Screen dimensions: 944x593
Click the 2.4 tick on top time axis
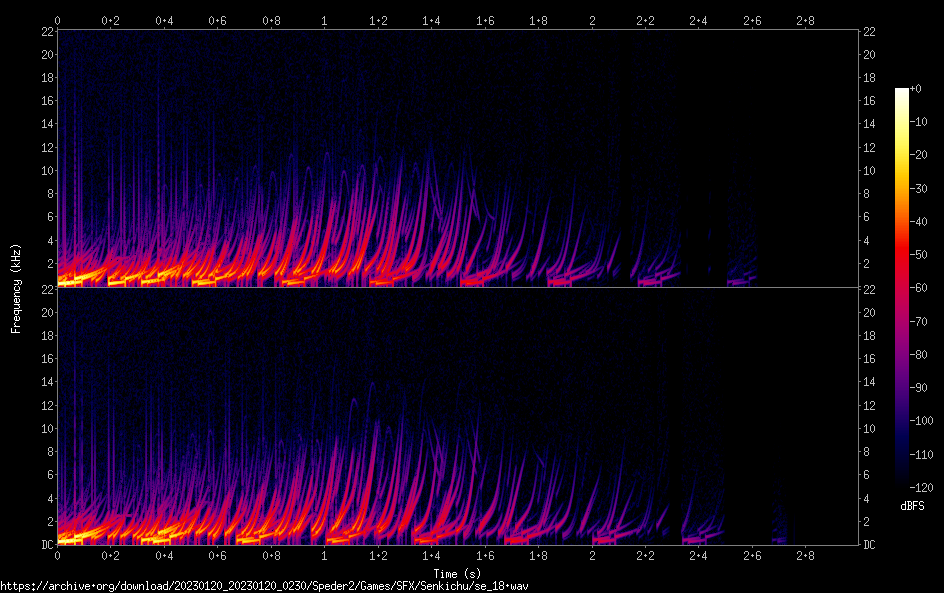pyautogui.click(x=698, y=20)
